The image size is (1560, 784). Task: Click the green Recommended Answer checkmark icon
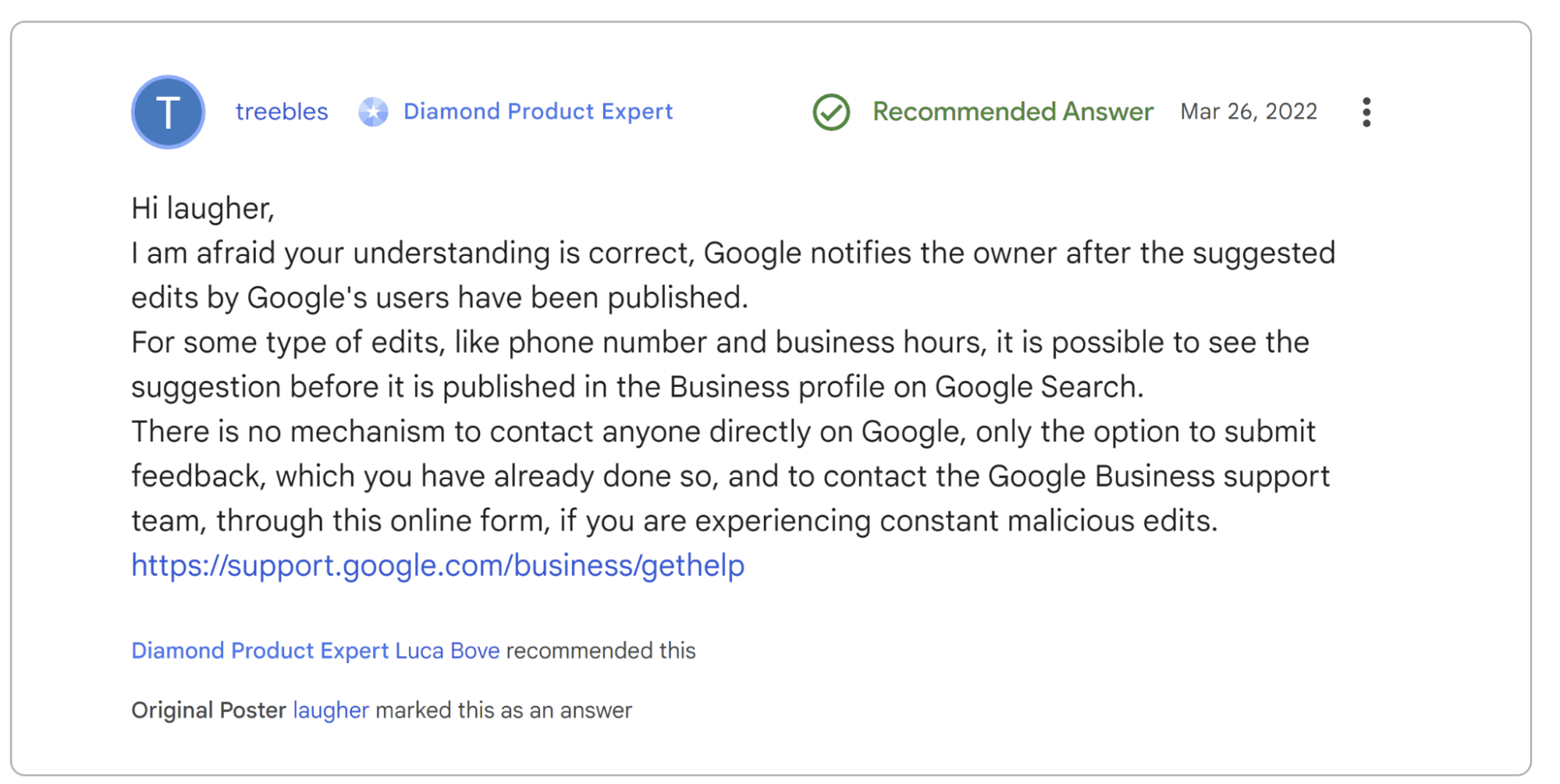(x=831, y=112)
